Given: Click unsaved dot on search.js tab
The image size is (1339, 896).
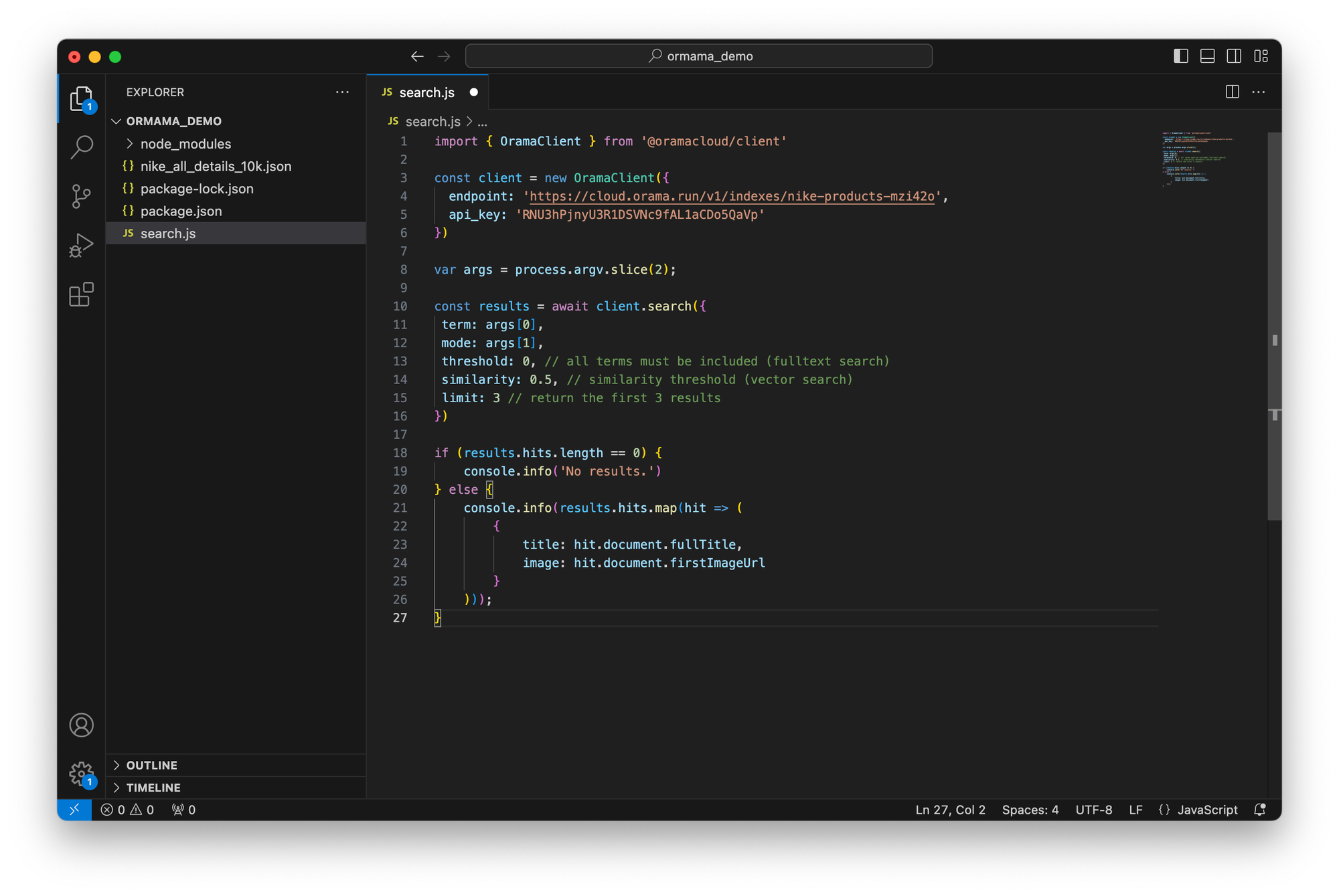Looking at the screenshot, I should point(474,92).
